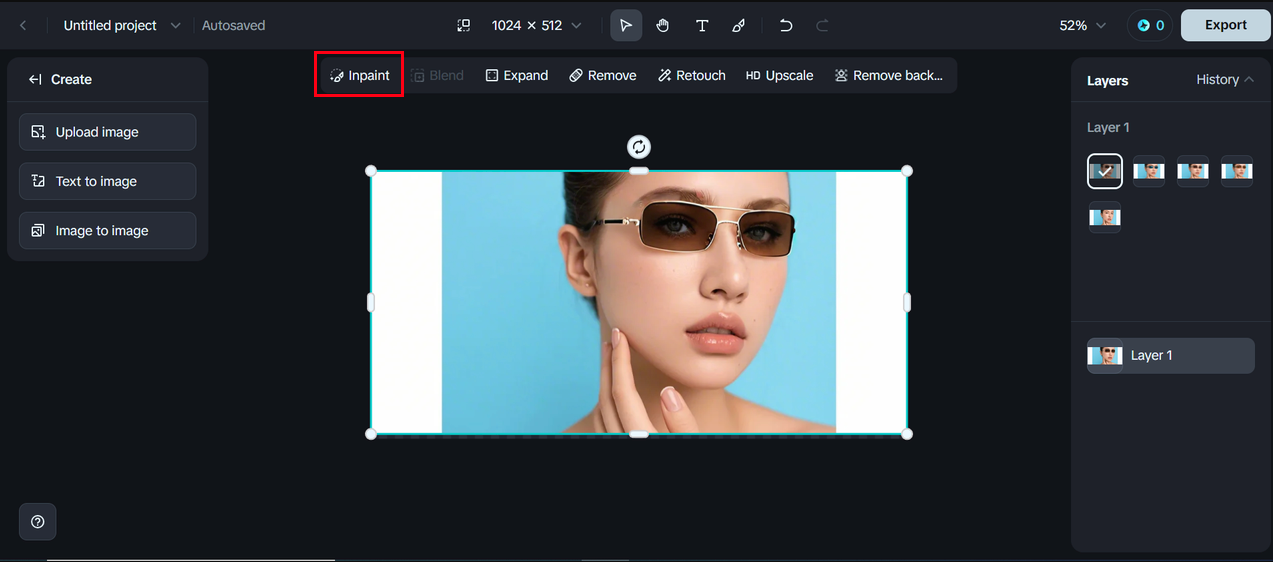Select the fourth version thumbnail
This screenshot has width=1273, height=562.
point(1237,171)
